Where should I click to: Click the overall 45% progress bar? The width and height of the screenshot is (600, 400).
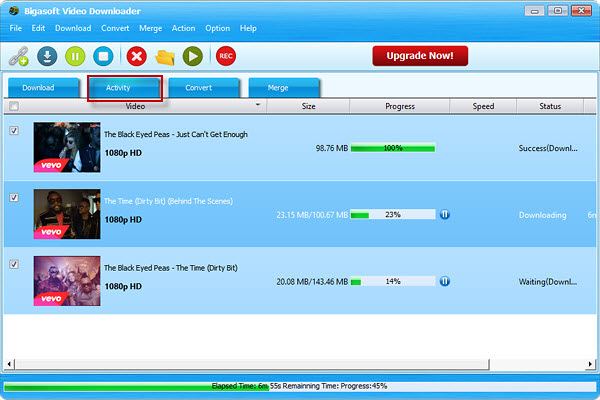[x=300, y=386]
